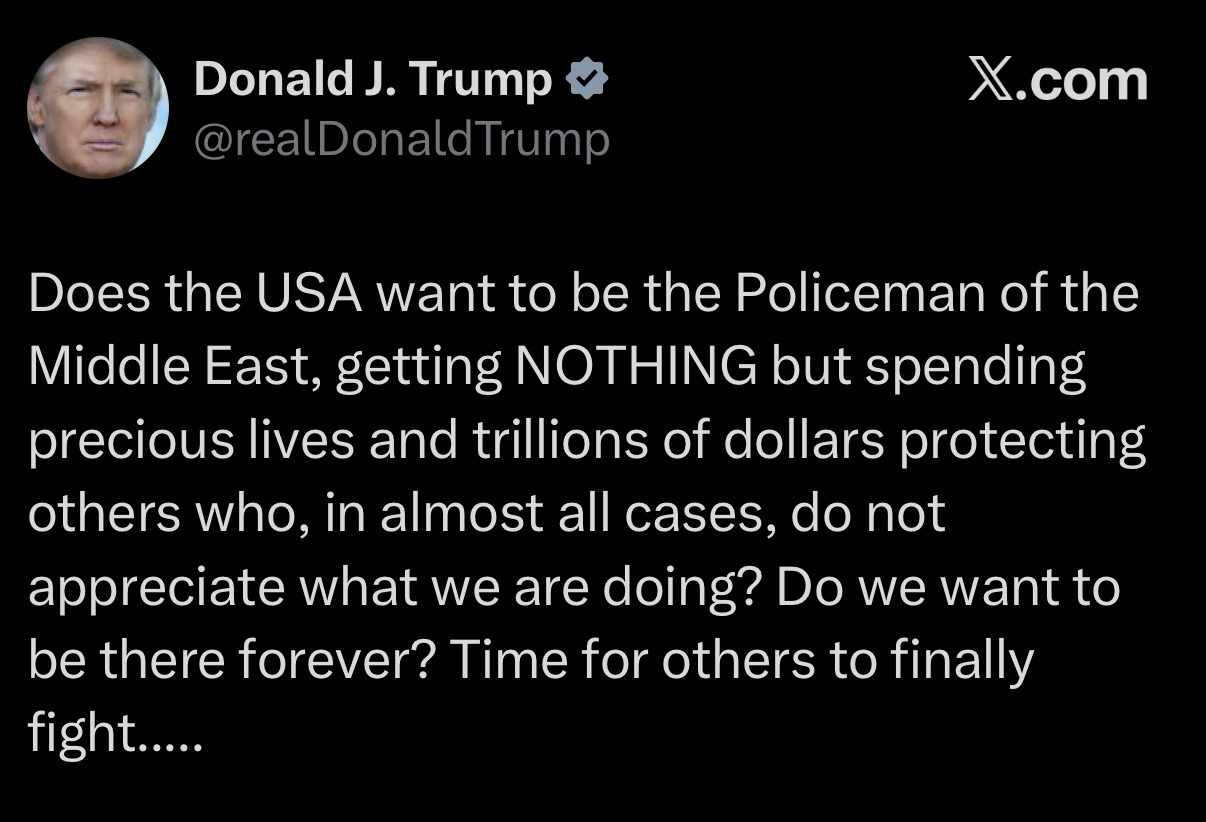
Task: Click the stylized X logo glyph
Action: tap(997, 81)
